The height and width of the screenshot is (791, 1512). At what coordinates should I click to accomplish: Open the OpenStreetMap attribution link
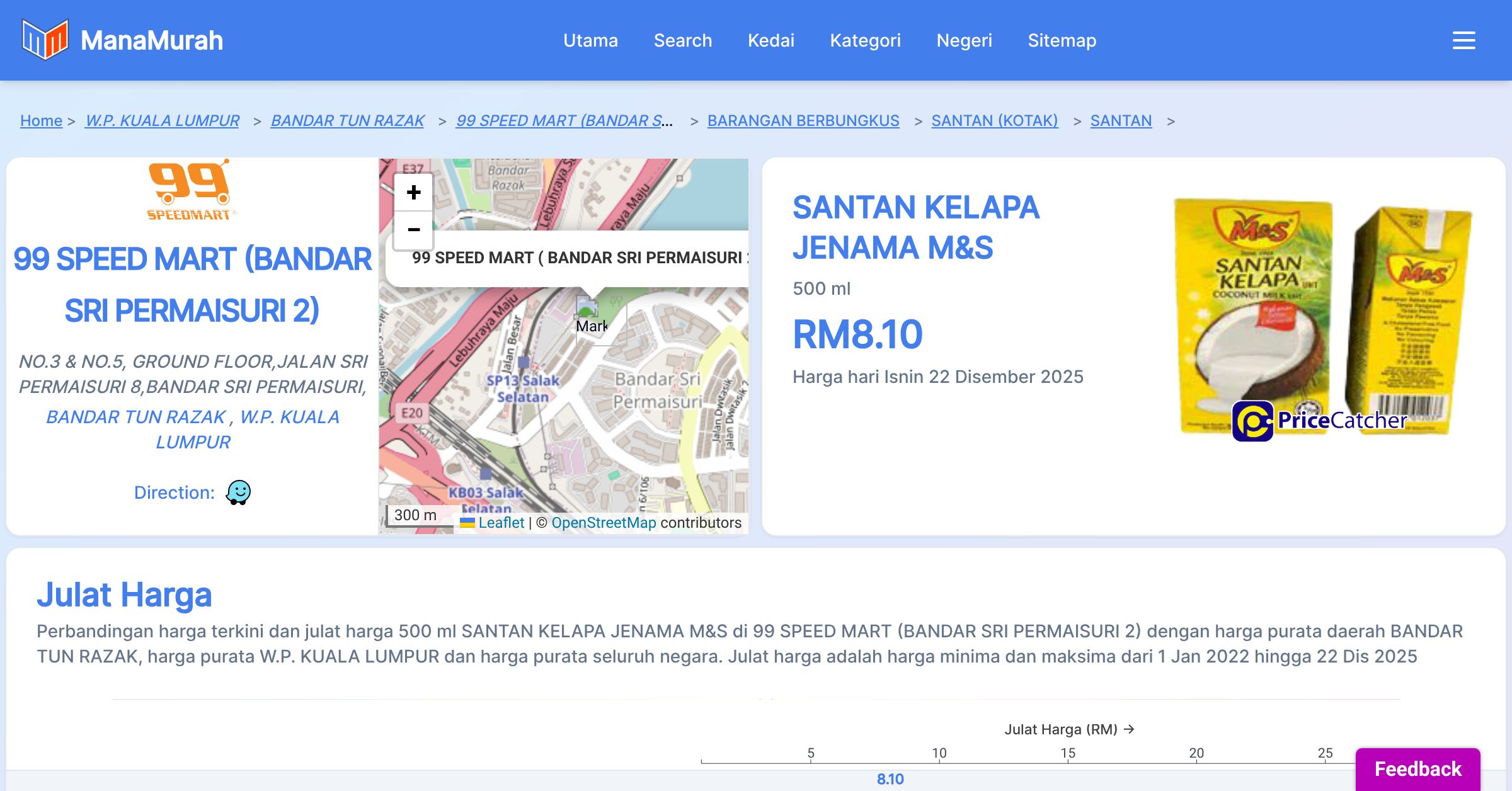click(603, 523)
